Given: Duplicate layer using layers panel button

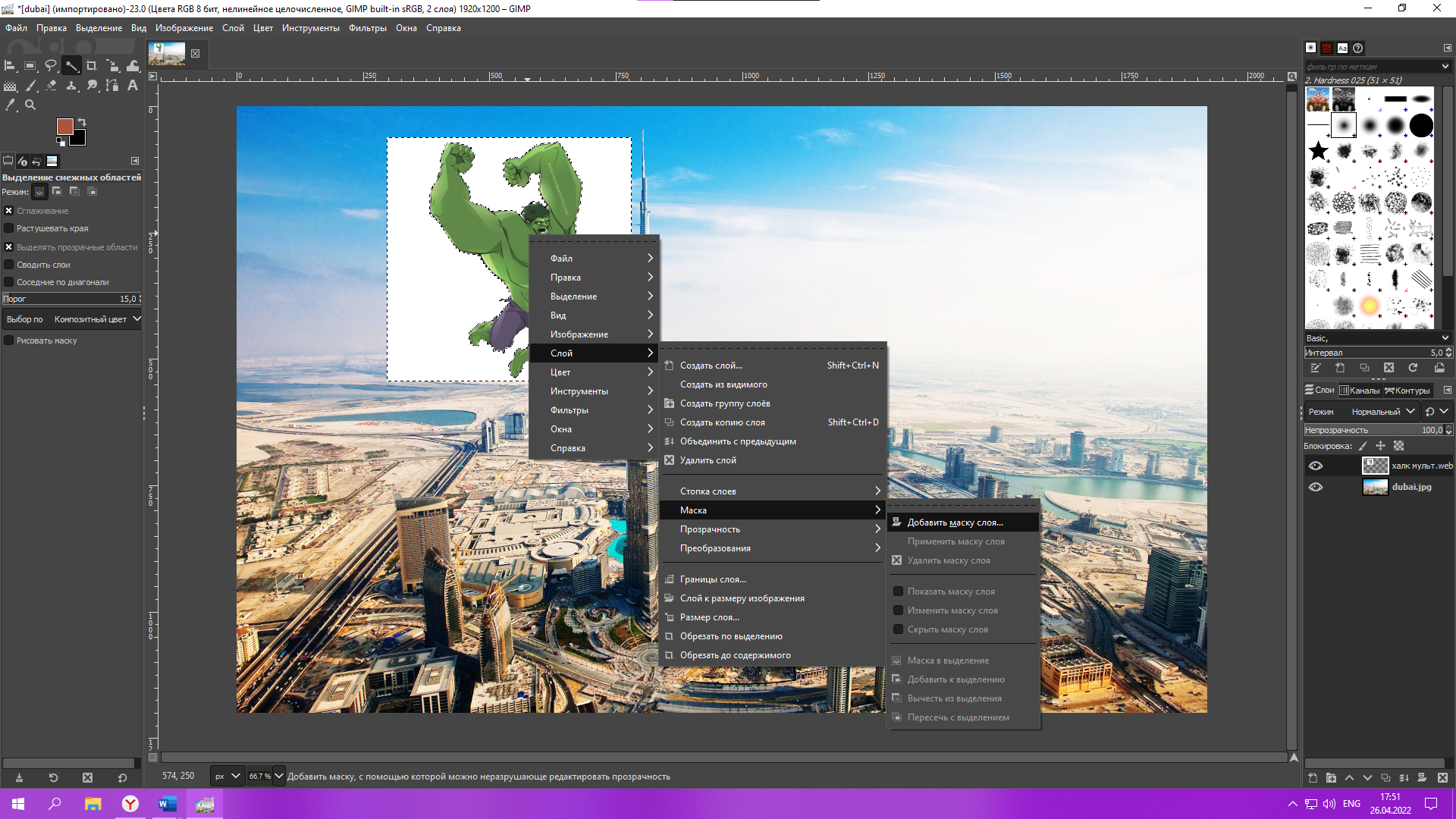Looking at the screenshot, I should point(1385,777).
